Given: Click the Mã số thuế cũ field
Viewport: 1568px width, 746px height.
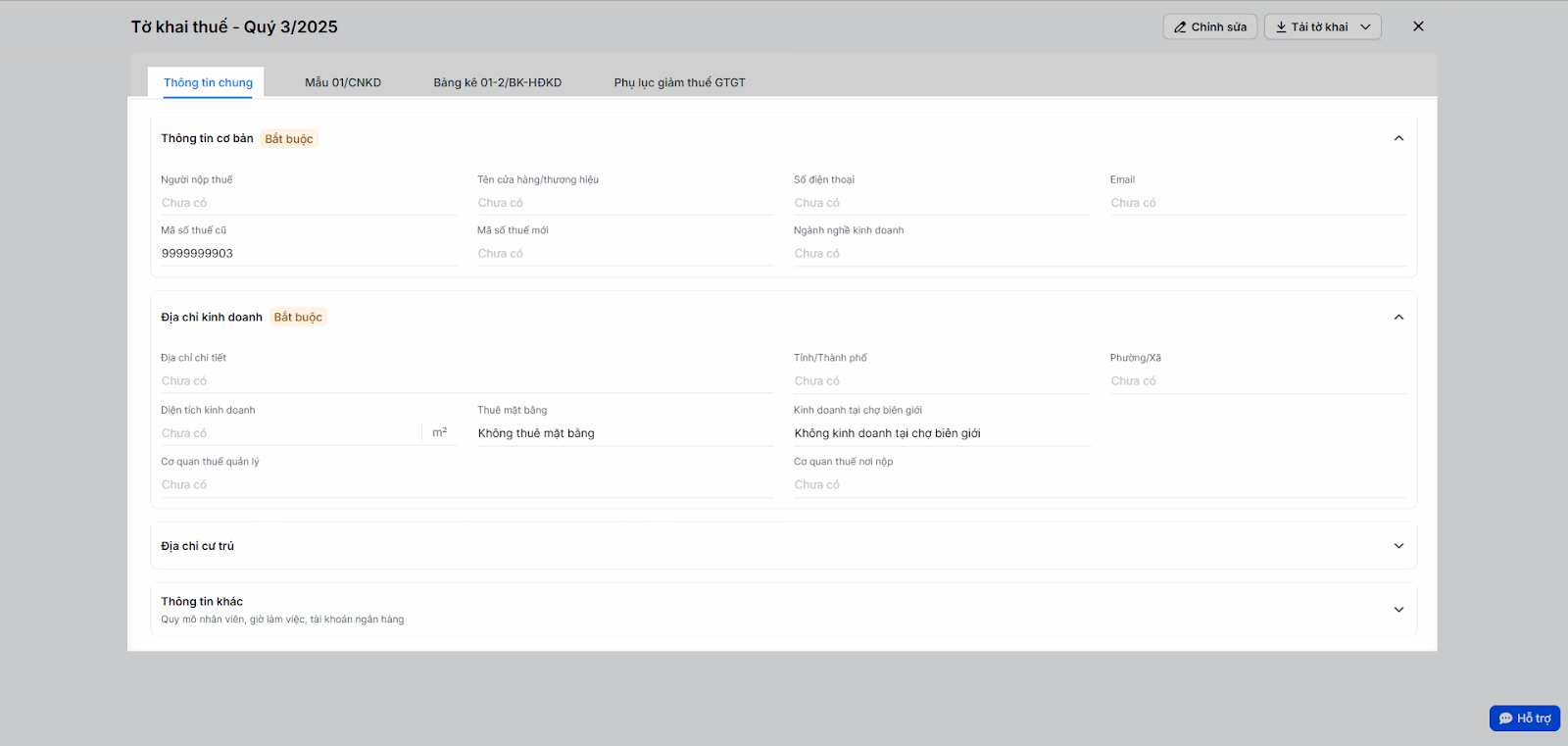Looking at the screenshot, I should 309,253.
